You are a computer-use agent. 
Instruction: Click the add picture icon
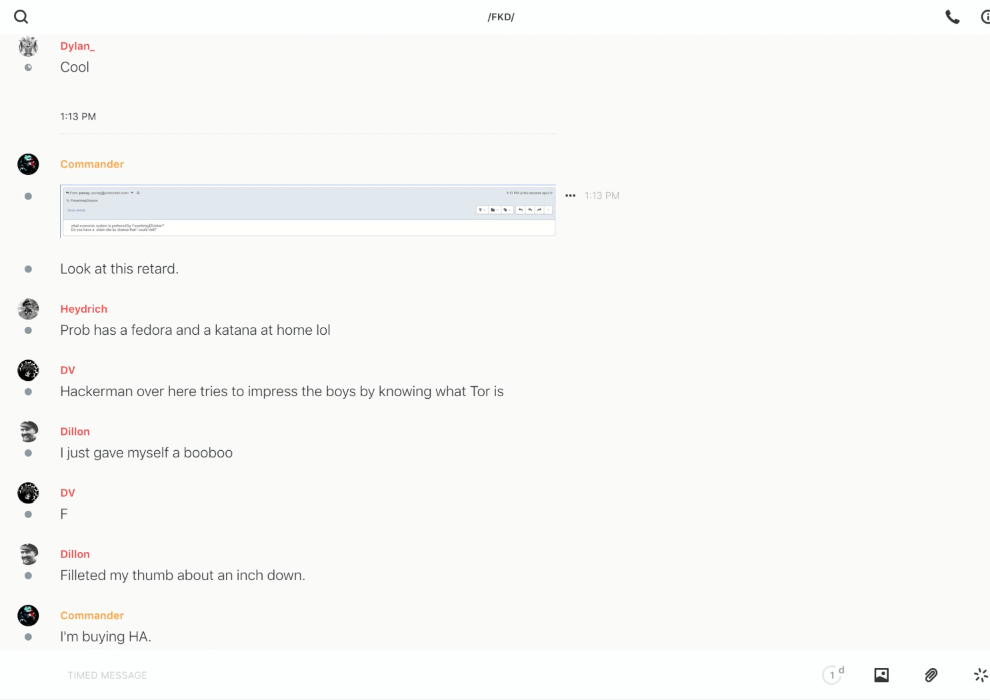click(x=881, y=675)
